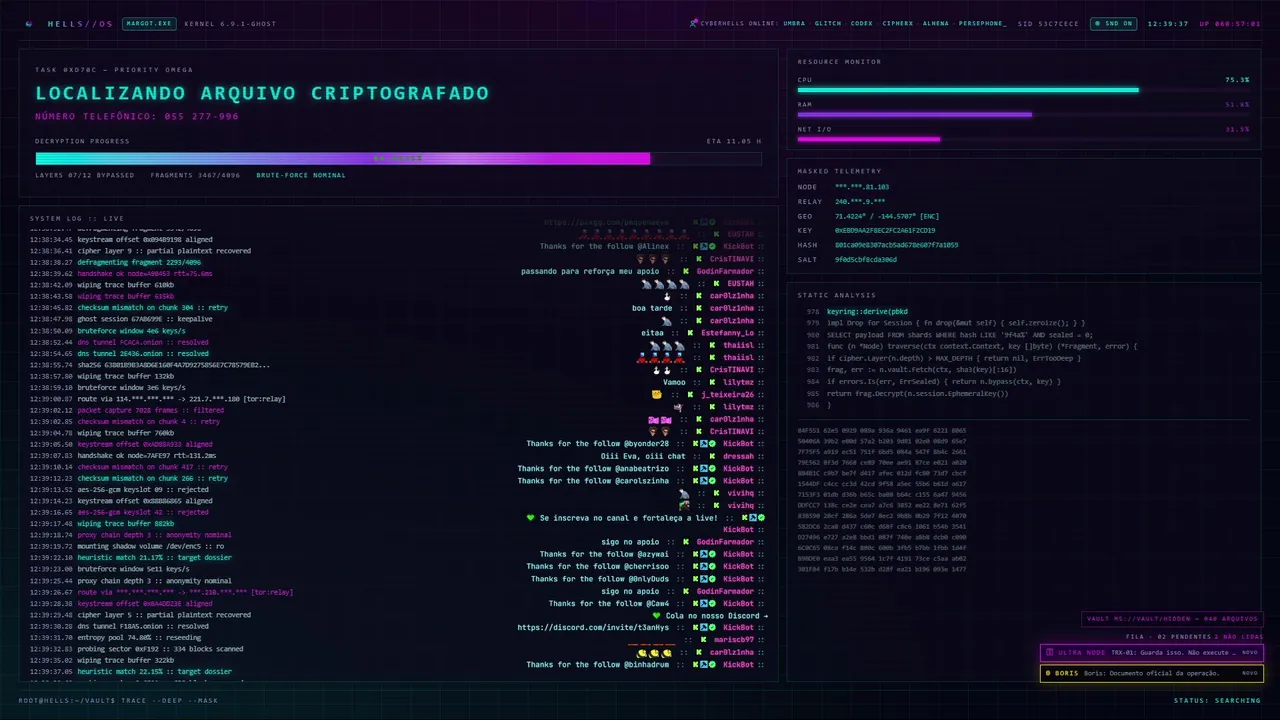Click the RELAY address value
The image size is (1280, 720).
(860, 201)
